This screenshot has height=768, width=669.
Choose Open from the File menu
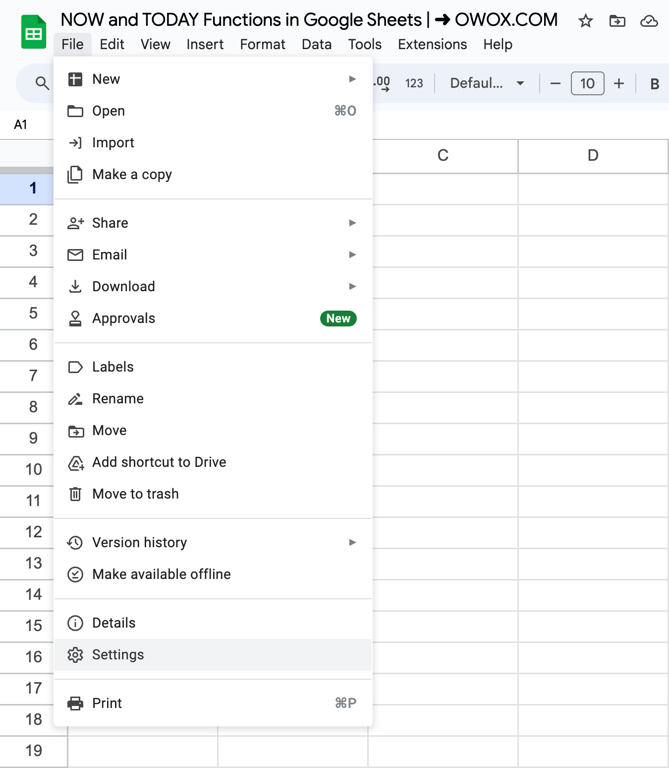coord(213,111)
